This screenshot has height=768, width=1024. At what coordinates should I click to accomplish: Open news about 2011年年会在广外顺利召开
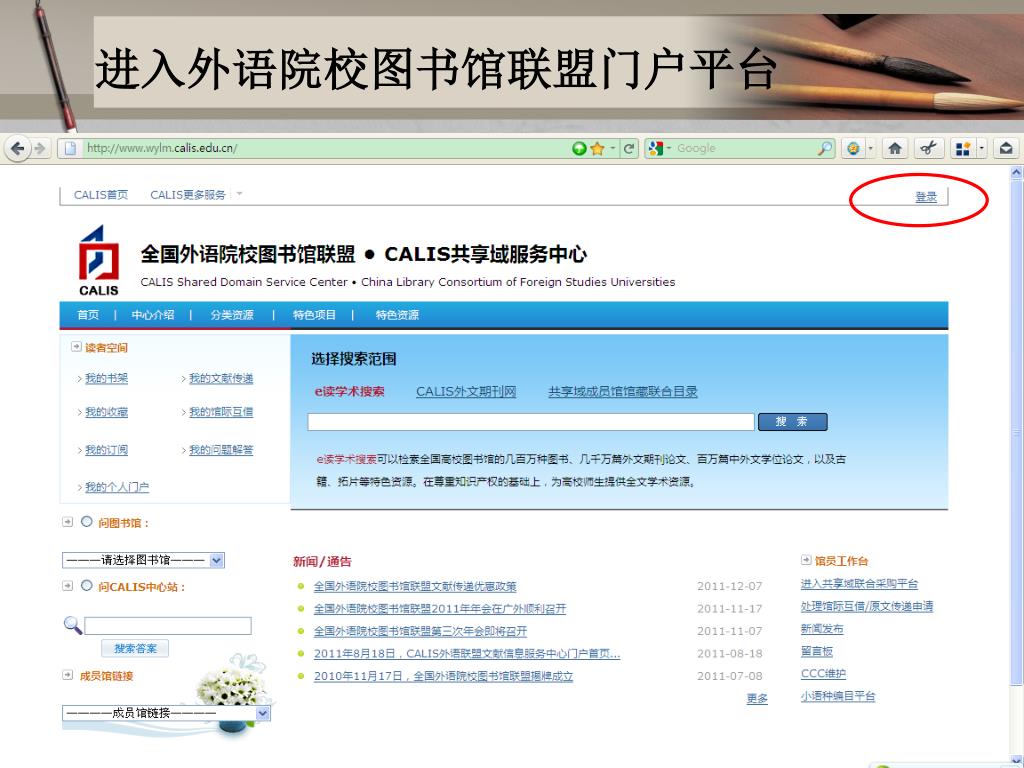[440, 609]
